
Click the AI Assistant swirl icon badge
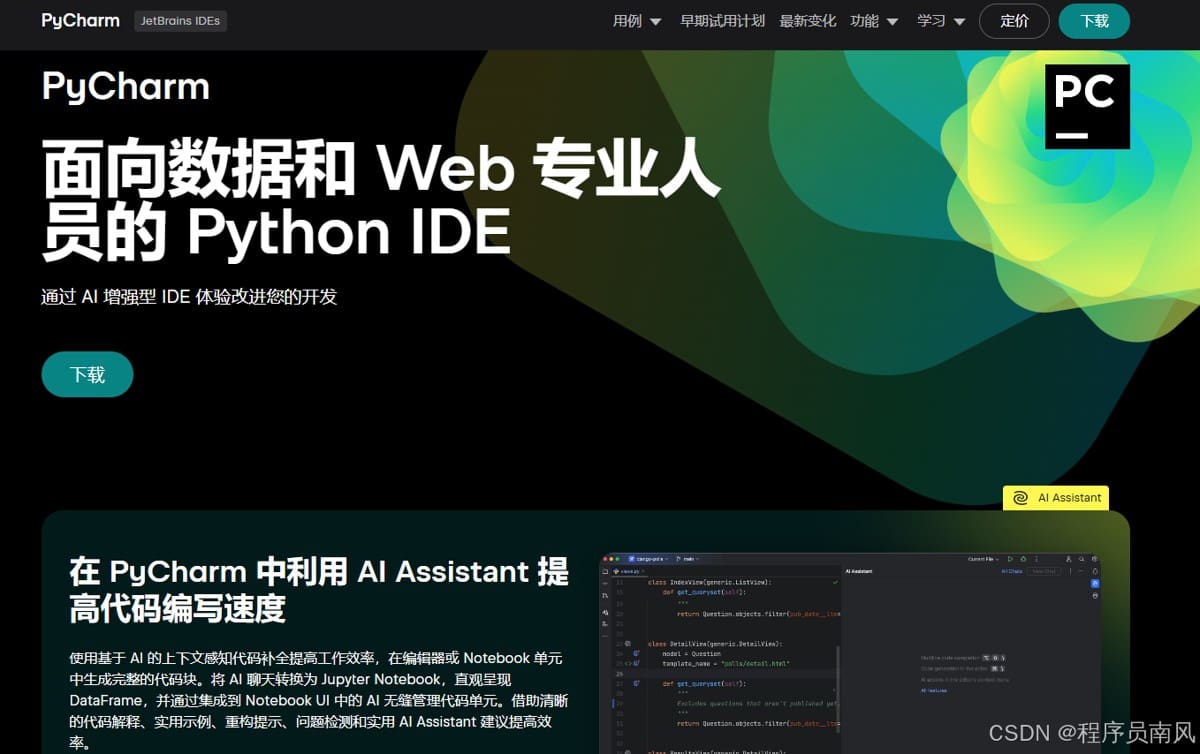point(1020,498)
